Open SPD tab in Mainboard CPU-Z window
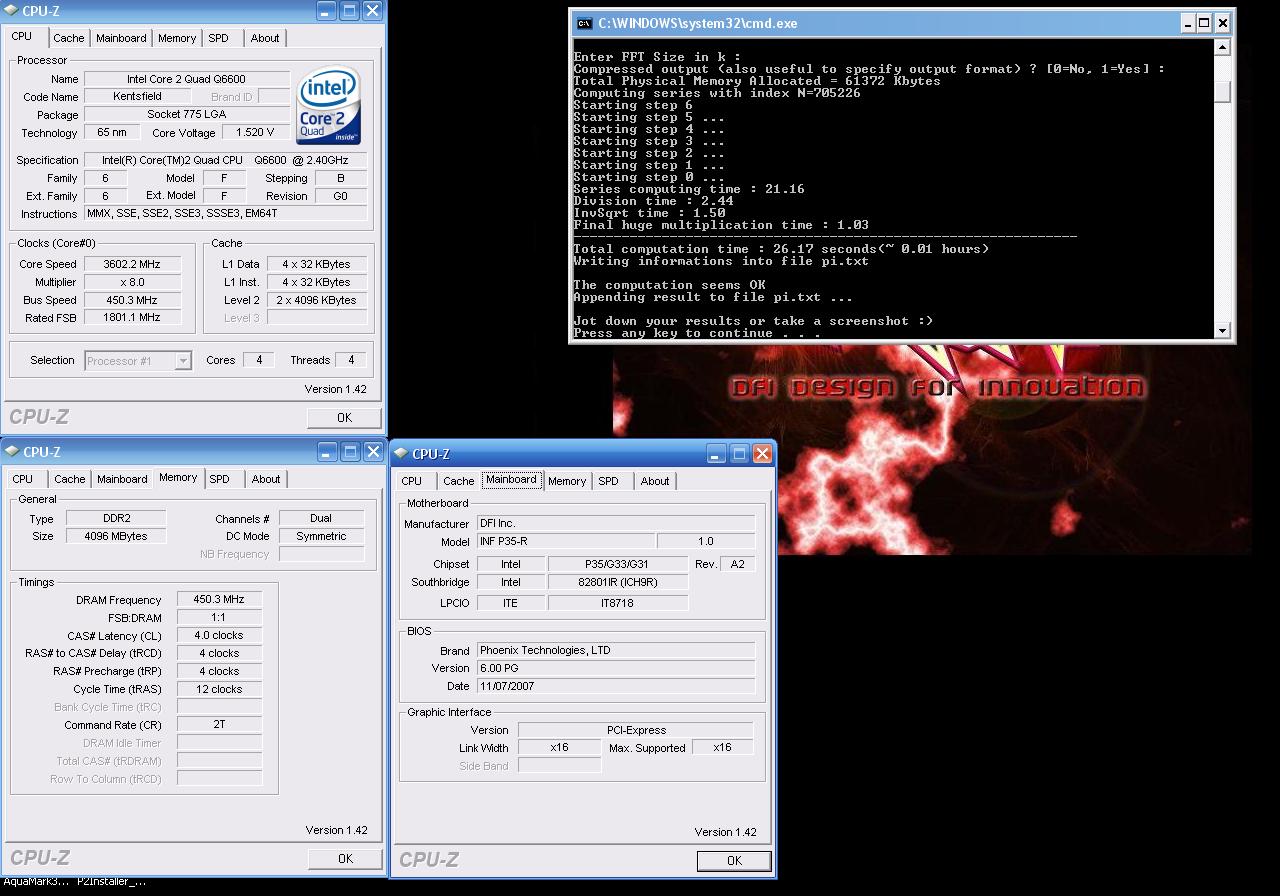 [x=608, y=481]
